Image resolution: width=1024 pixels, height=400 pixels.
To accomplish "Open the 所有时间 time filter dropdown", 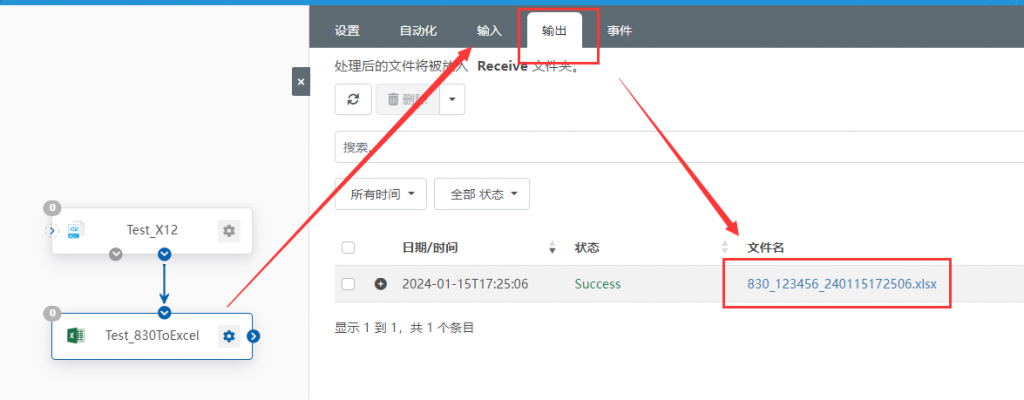I will (x=381, y=194).
